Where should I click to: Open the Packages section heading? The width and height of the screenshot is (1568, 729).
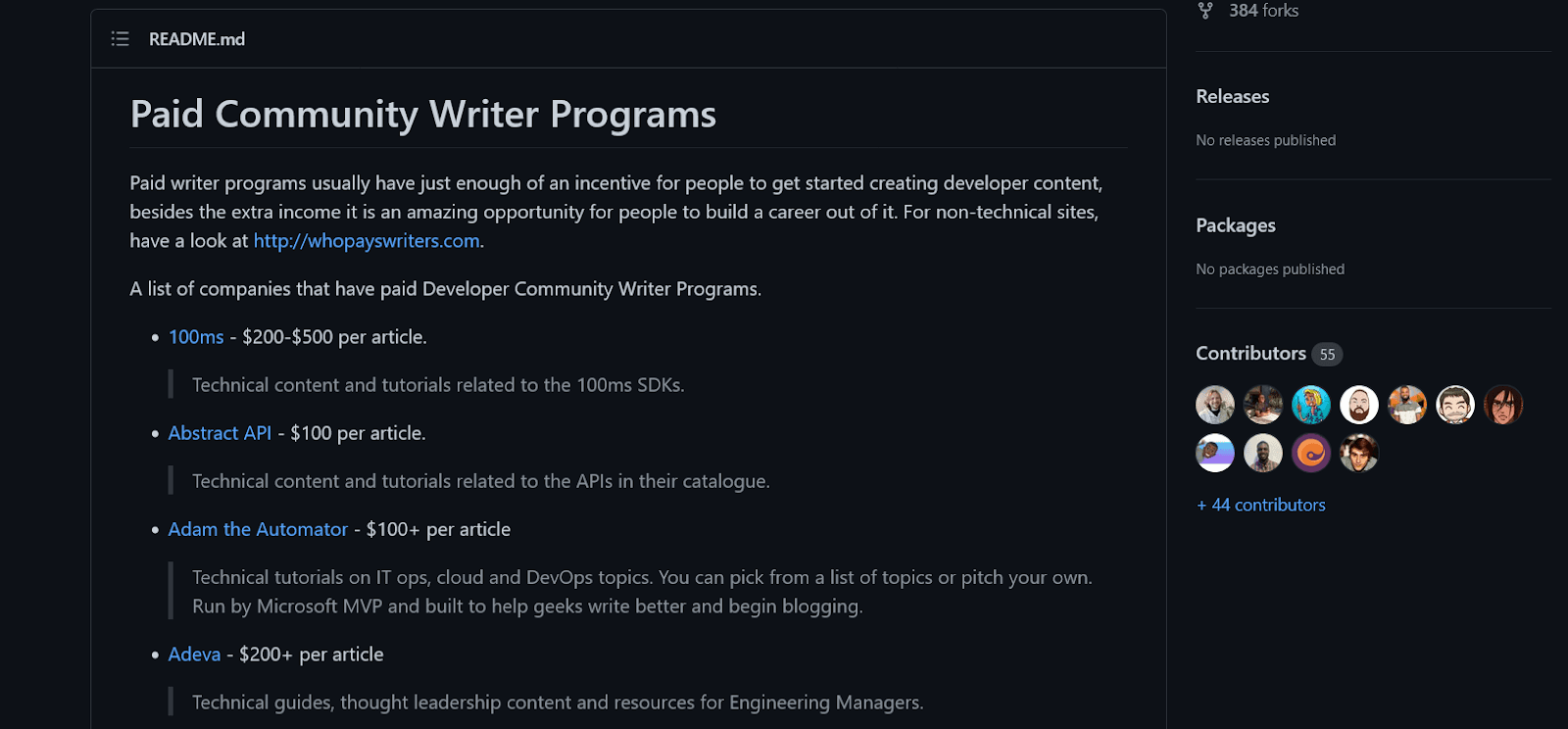(x=1235, y=225)
